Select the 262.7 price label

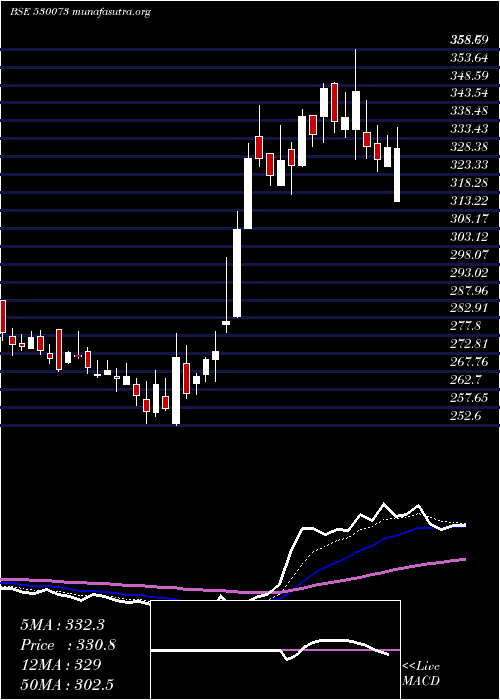click(465, 379)
